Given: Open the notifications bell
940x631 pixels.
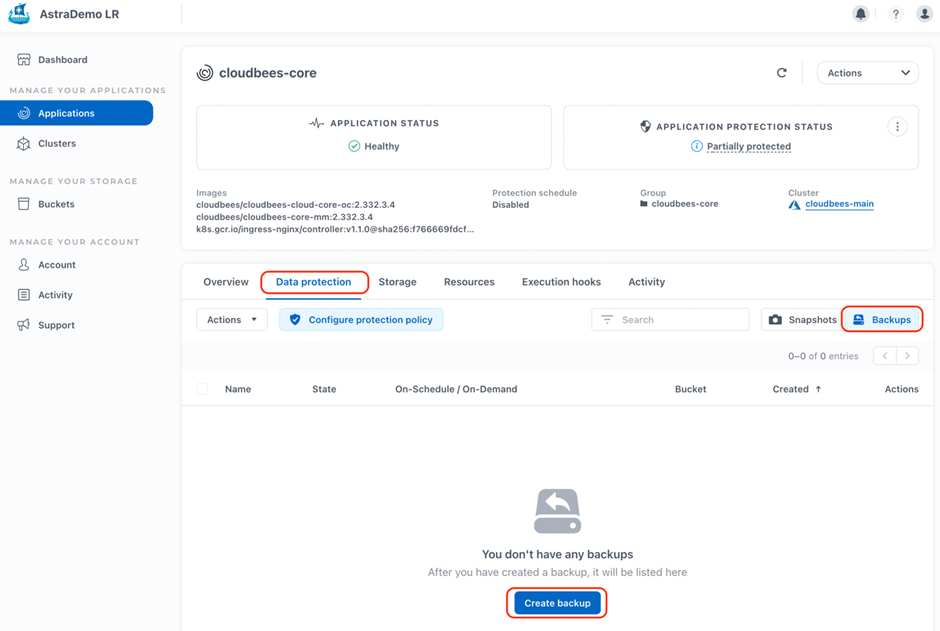Looking at the screenshot, I should pos(860,14).
